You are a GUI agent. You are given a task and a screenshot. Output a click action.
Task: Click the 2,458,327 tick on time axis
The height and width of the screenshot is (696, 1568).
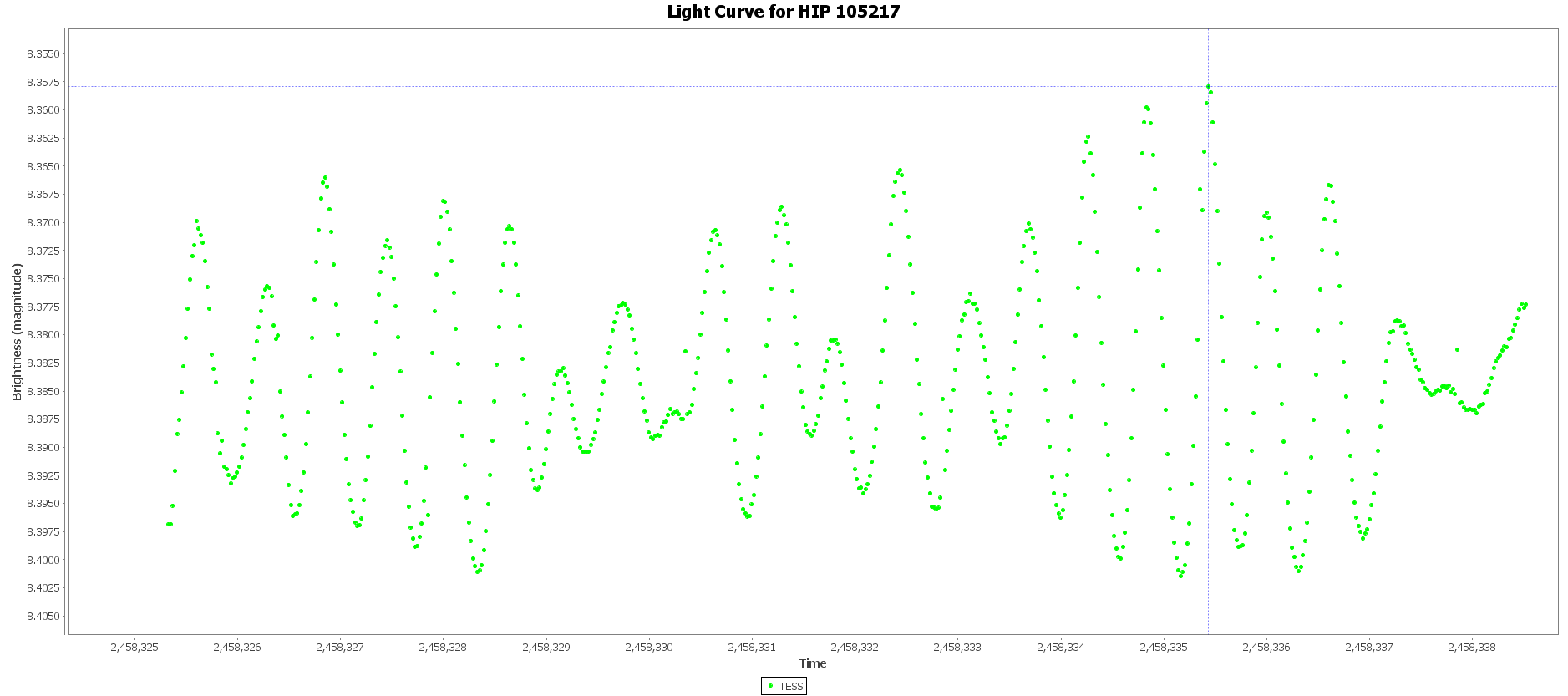340,647
